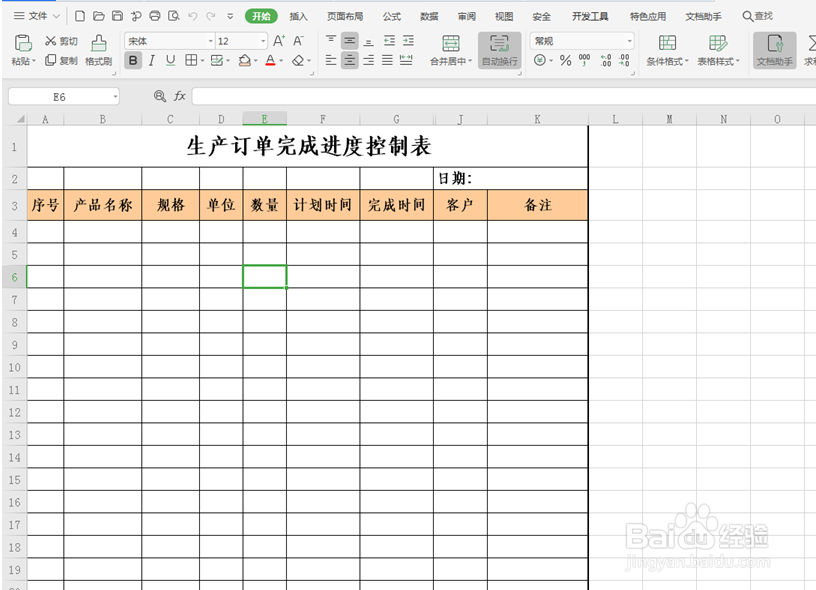Open the number format dropdown 常规

pyautogui.click(x=629, y=41)
